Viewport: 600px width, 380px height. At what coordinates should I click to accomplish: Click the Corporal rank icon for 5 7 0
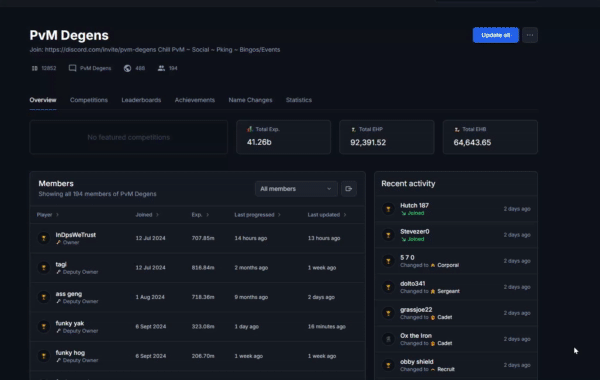click(433, 265)
